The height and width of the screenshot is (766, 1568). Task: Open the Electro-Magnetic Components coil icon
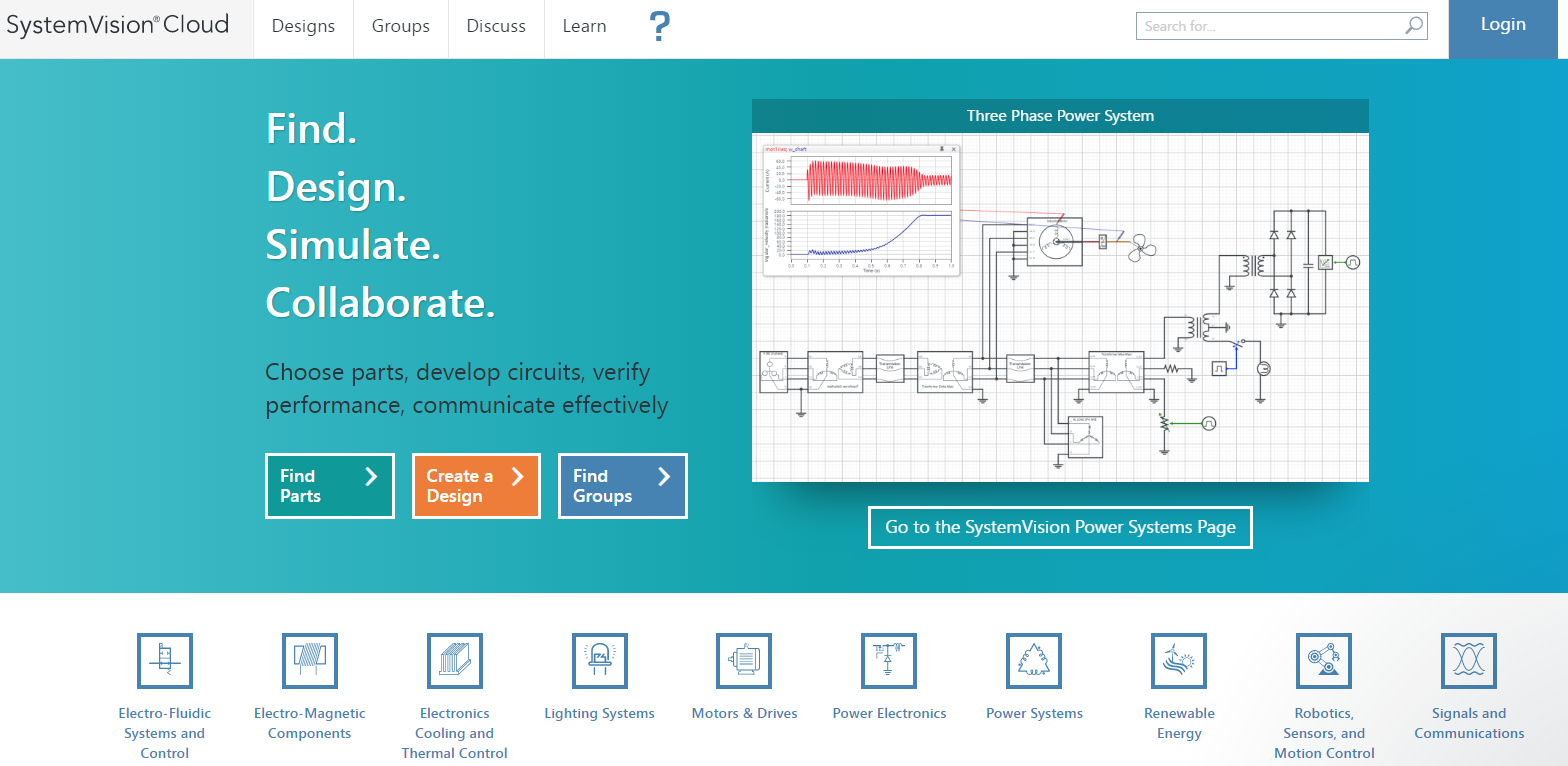pos(310,661)
